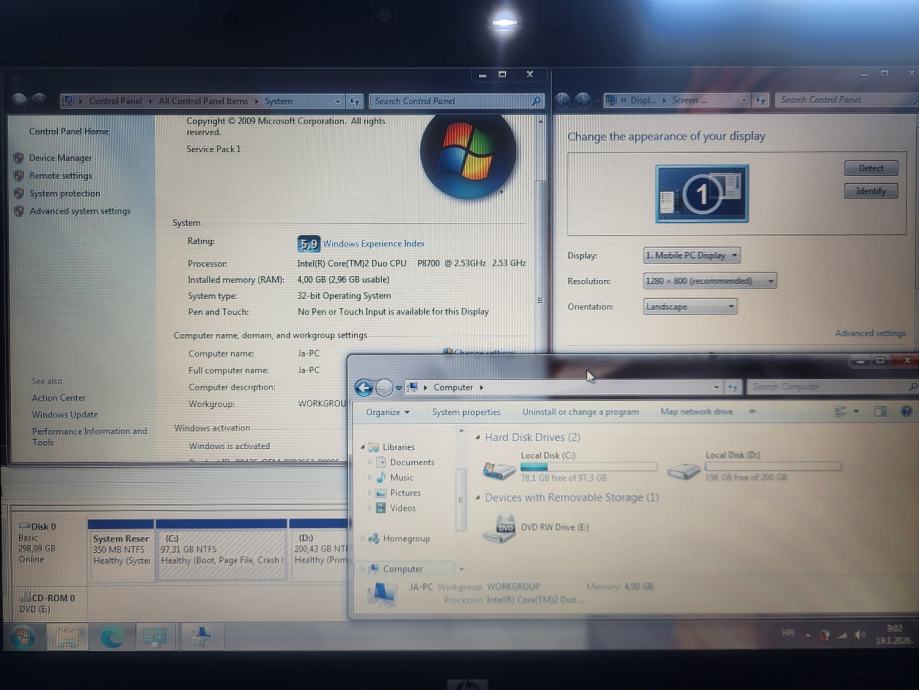
Task: Click the back arrow in Computer window
Action: [364, 388]
